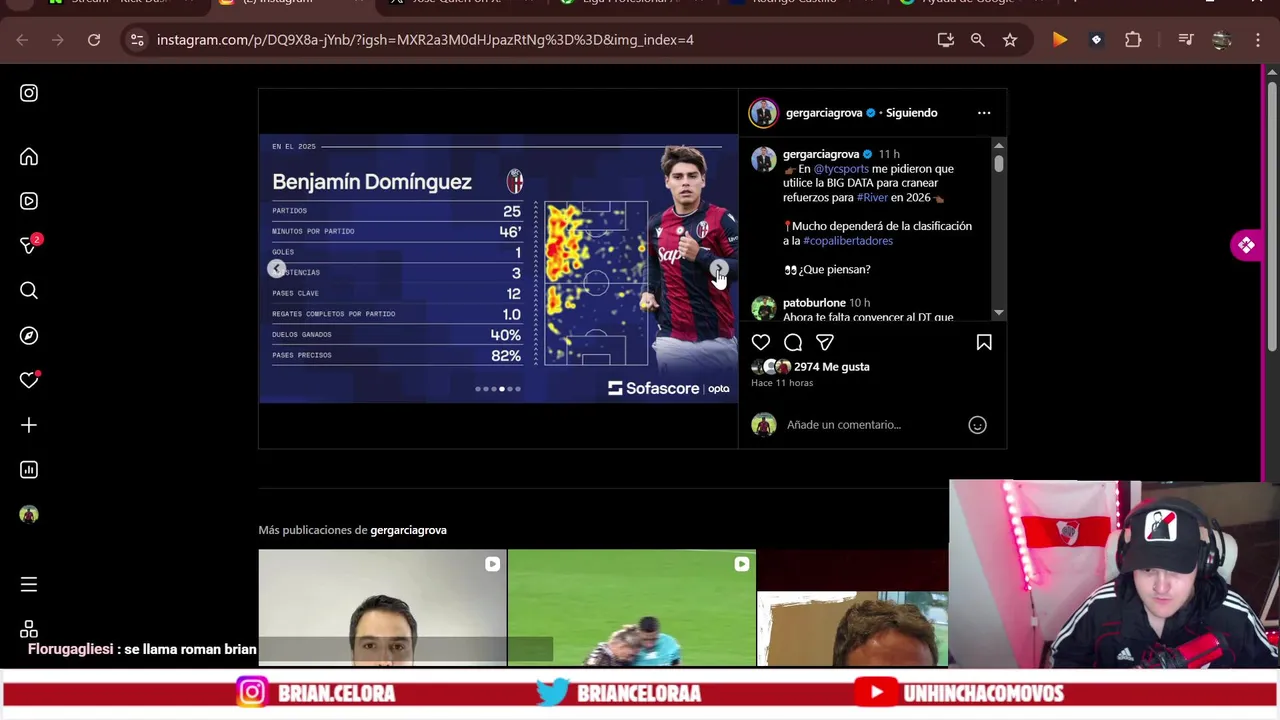This screenshot has width=1280, height=720.
Task: Click the comments panel scrollbar thumb
Action: [998, 163]
